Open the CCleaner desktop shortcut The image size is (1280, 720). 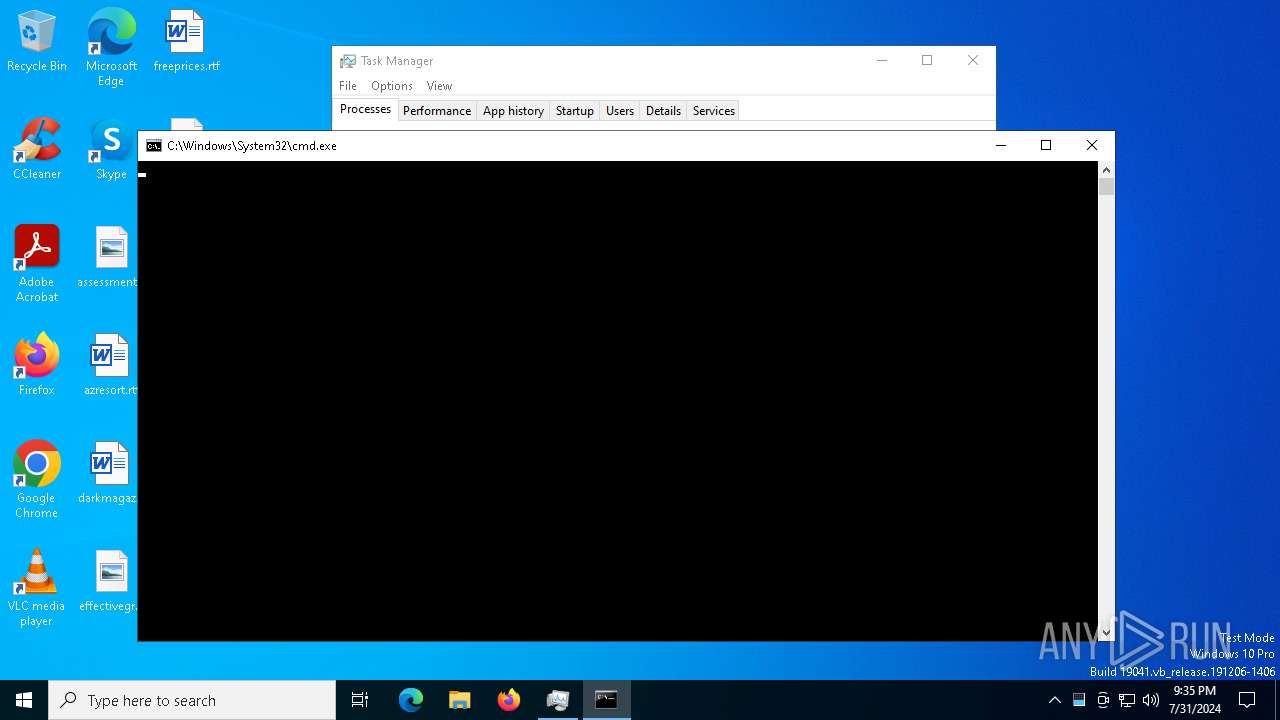point(37,150)
